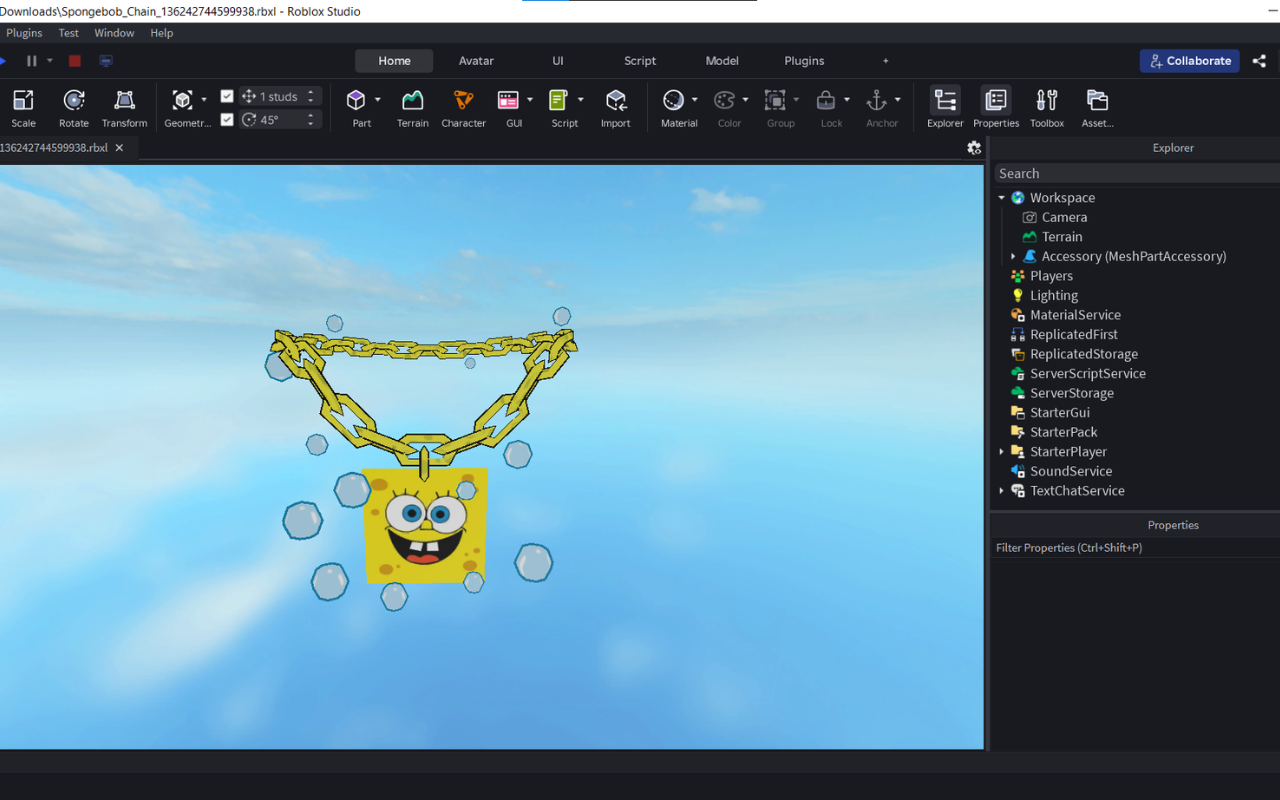The height and width of the screenshot is (800, 1280).
Task: Open the Lock dropdown arrow
Action: click(x=847, y=100)
